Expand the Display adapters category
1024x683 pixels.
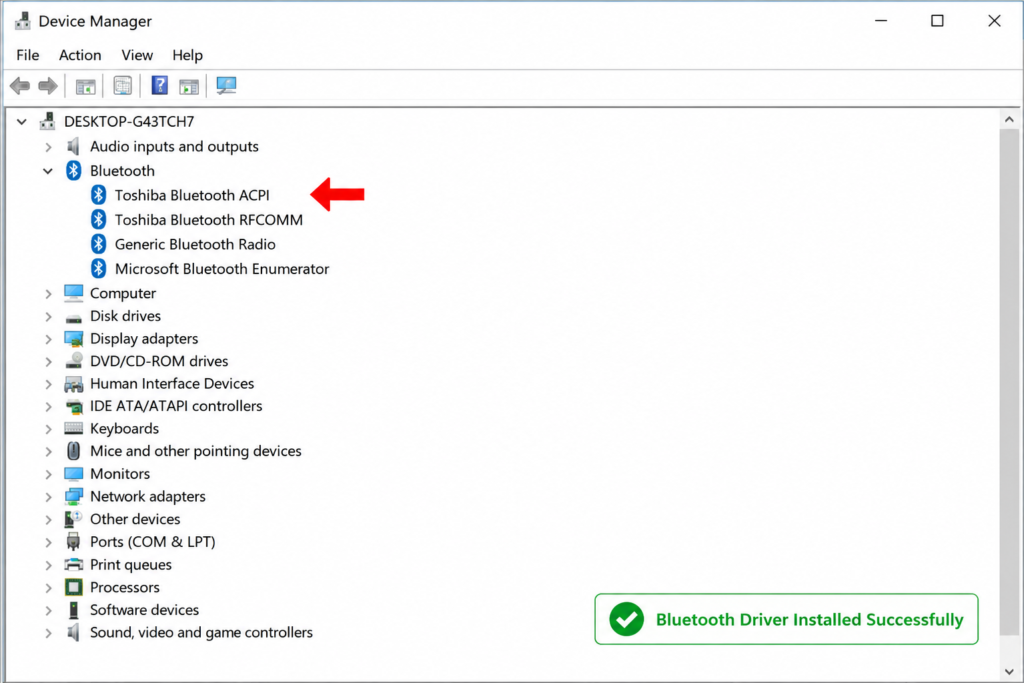point(48,339)
